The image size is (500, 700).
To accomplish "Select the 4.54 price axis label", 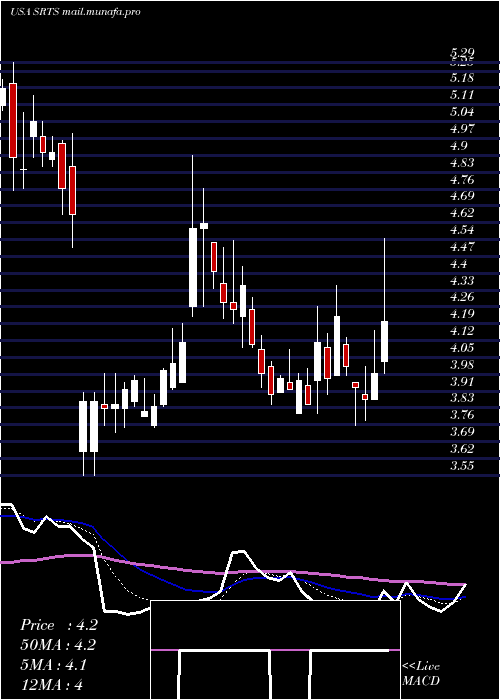I will click(x=462, y=230).
